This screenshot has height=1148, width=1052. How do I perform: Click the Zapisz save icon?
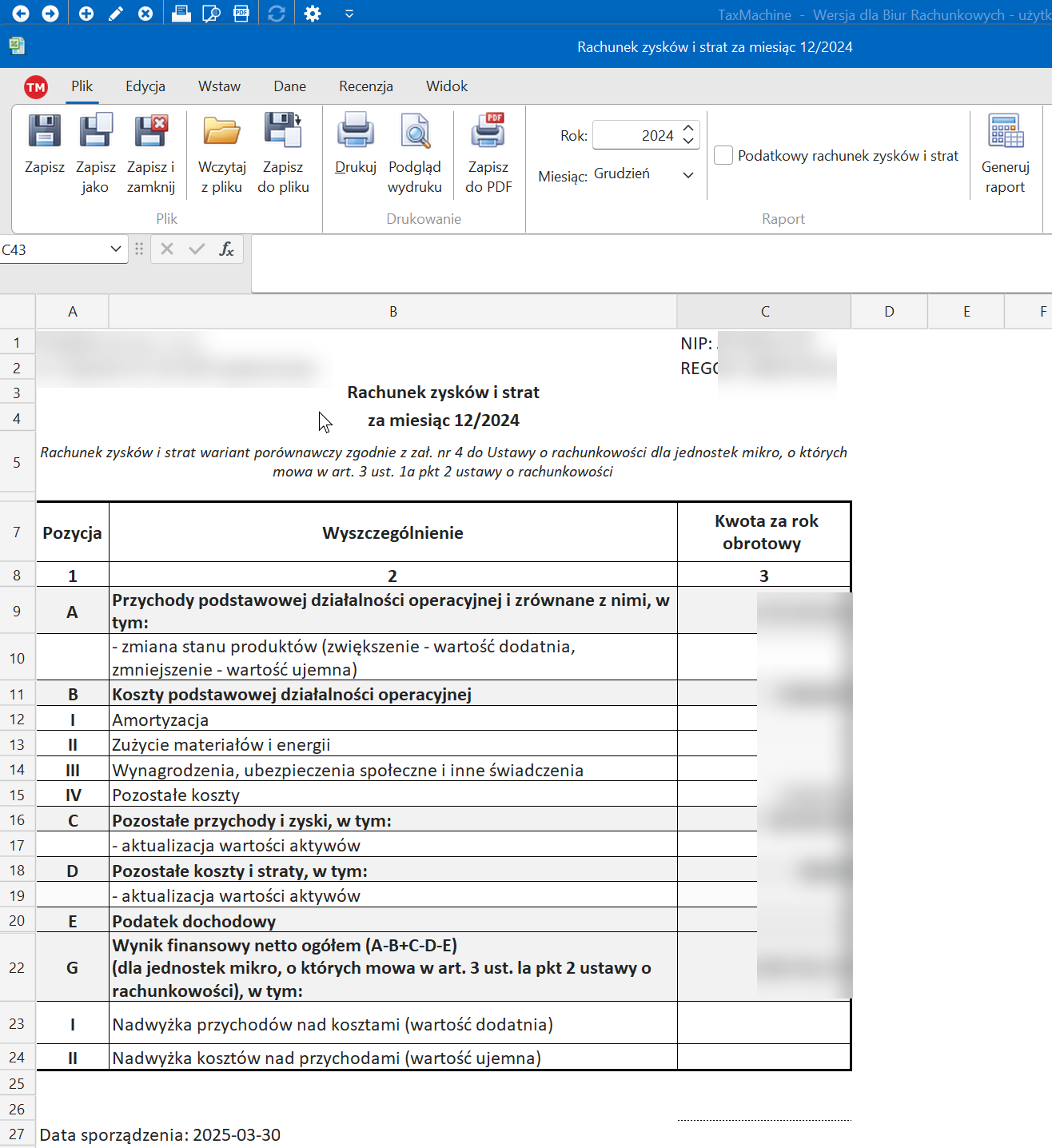(x=45, y=132)
